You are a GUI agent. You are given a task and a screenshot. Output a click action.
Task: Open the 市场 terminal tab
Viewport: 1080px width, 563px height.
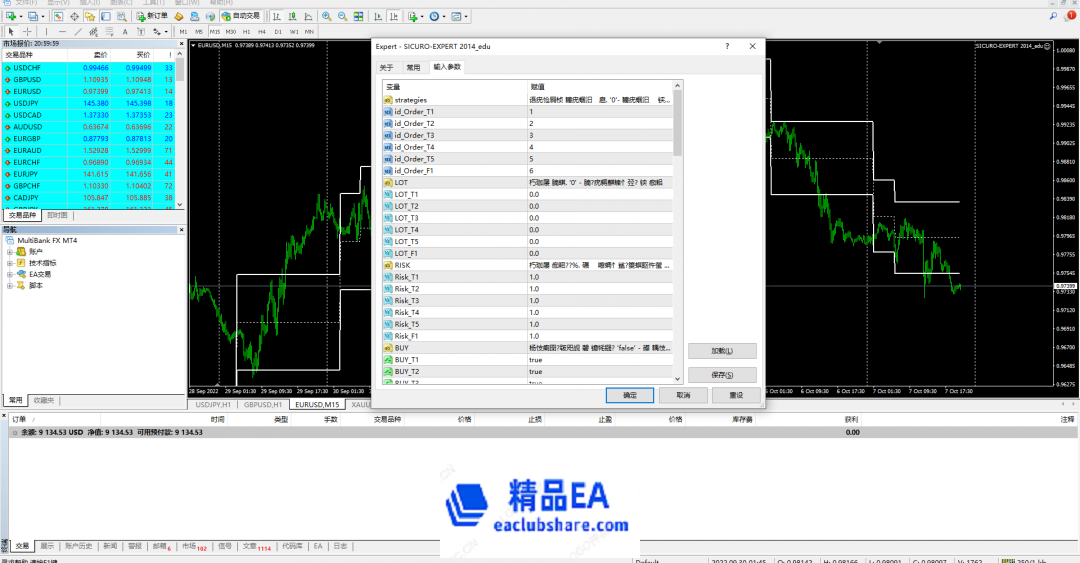click(194, 546)
